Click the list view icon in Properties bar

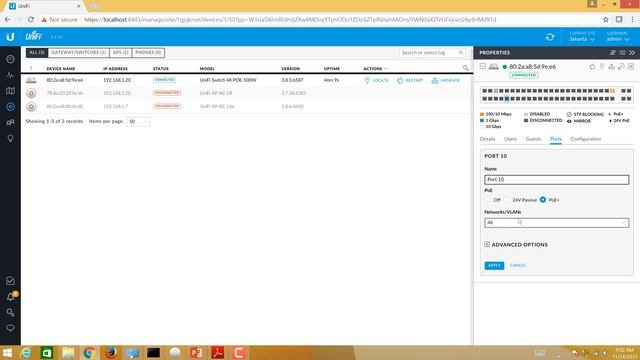(622, 53)
